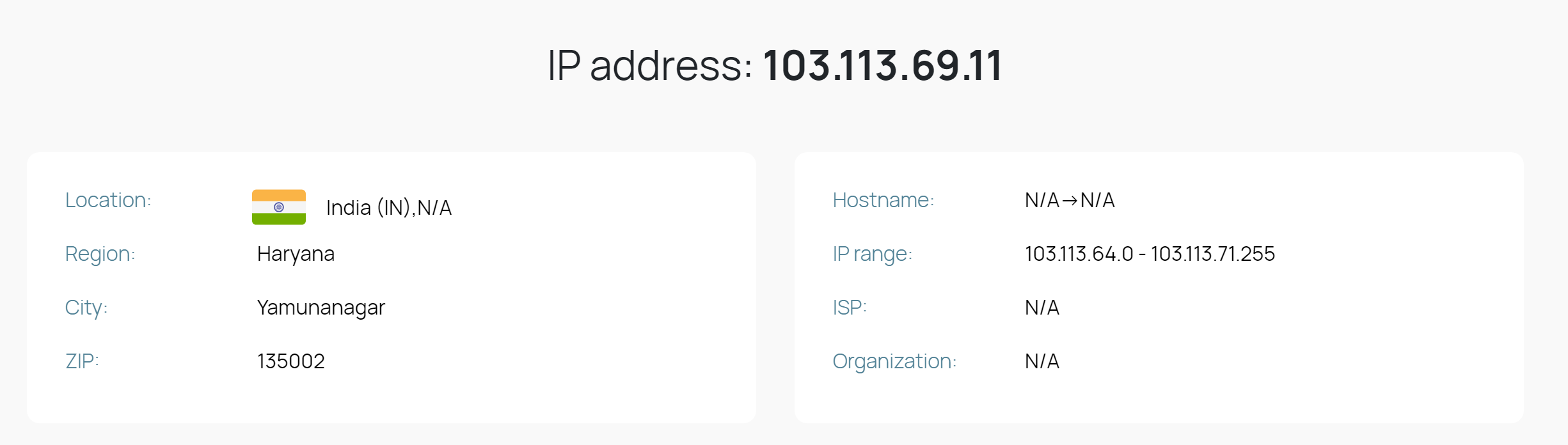The height and width of the screenshot is (445, 1568).
Task: Click the ZIP label
Action: click(x=82, y=361)
